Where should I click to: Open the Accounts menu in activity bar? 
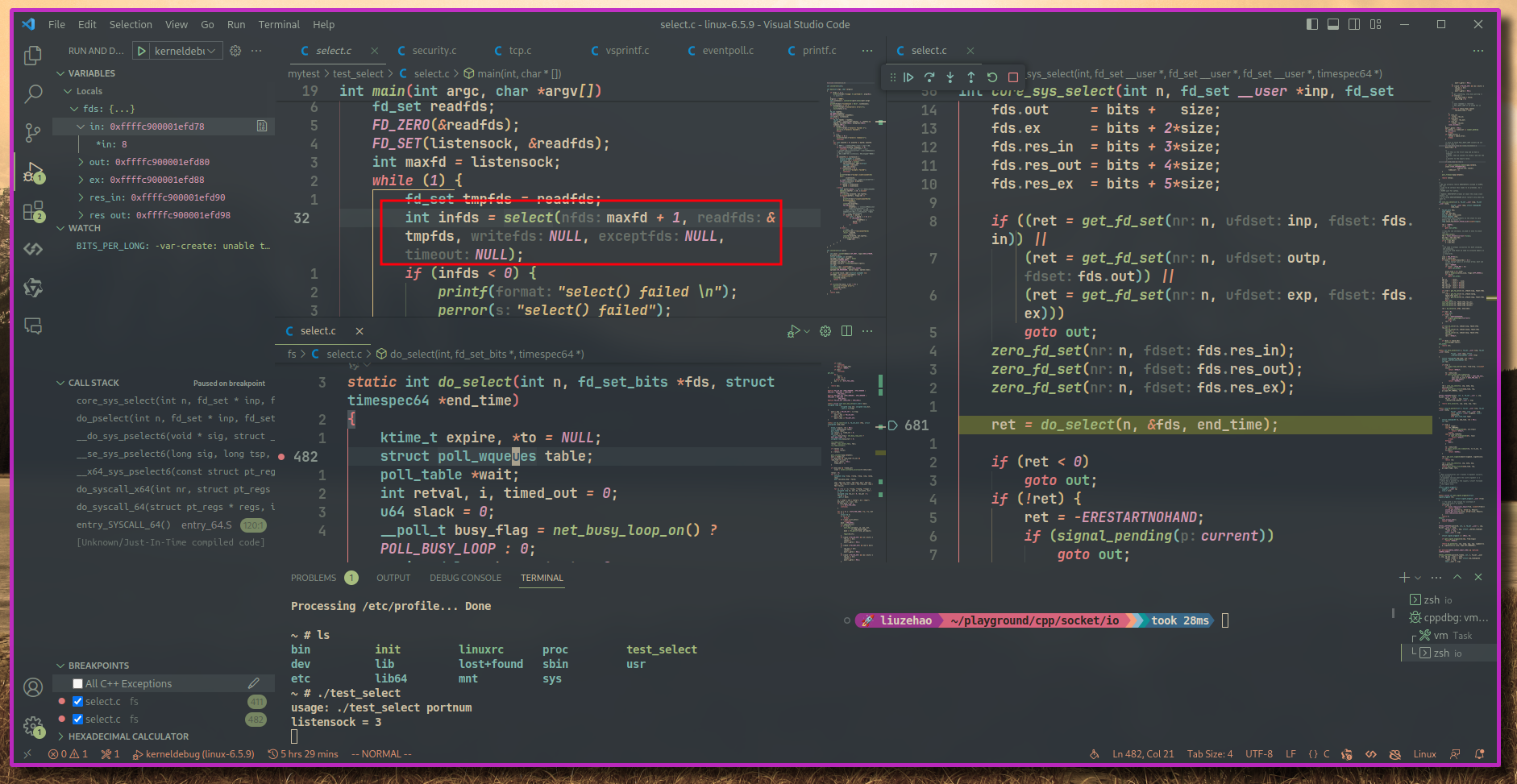click(x=33, y=687)
